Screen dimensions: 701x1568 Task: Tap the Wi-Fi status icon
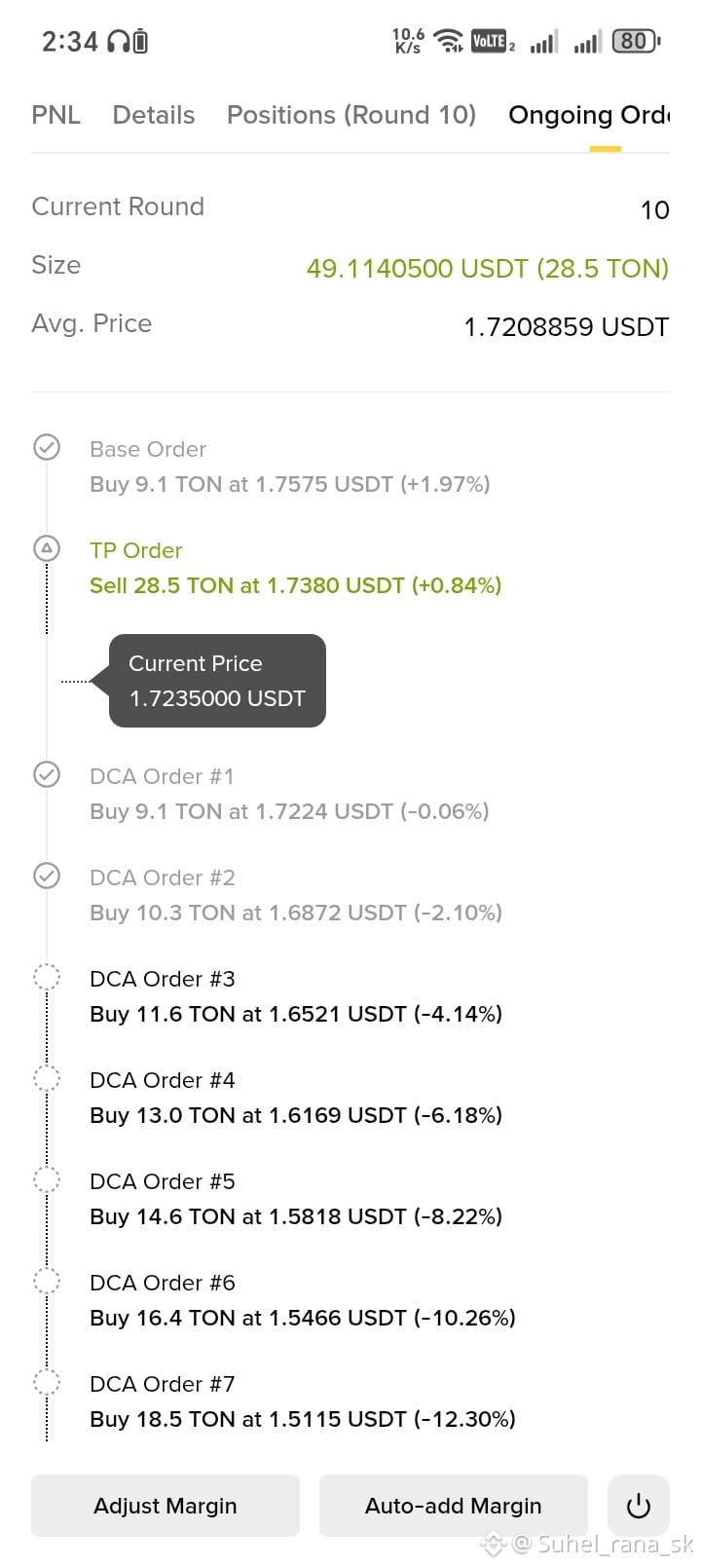click(x=449, y=41)
